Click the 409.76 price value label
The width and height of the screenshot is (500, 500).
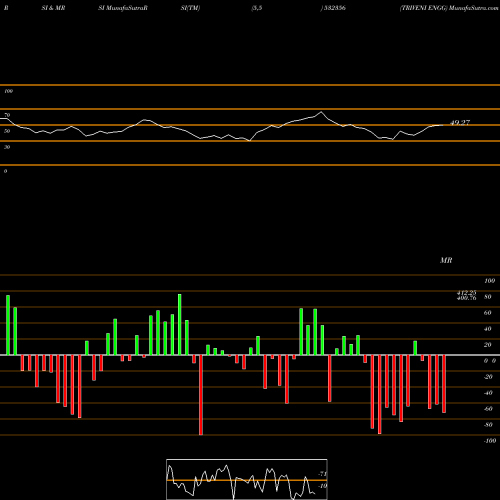(467, 298)
